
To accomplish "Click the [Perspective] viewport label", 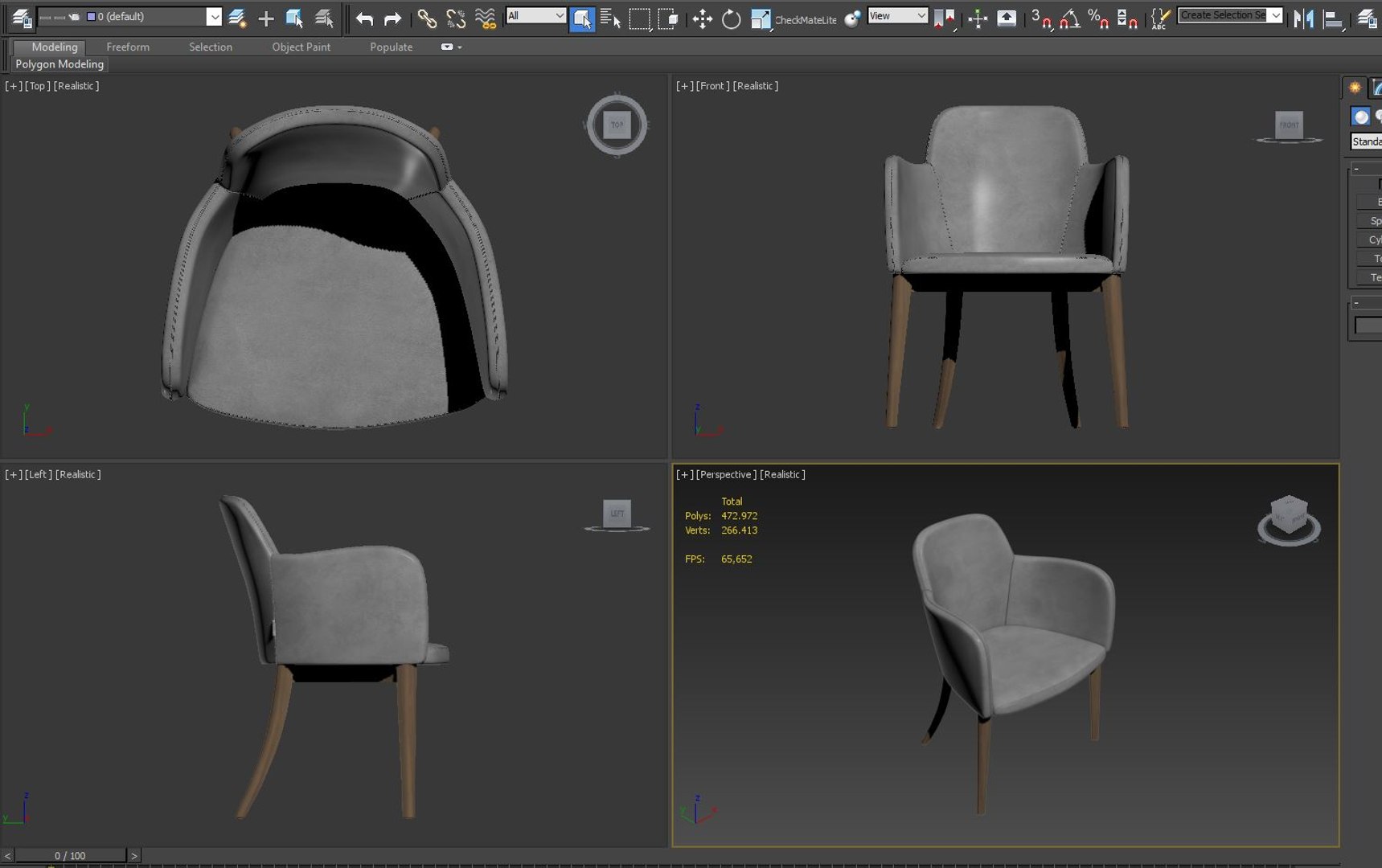I will click(x=726, y=475).
